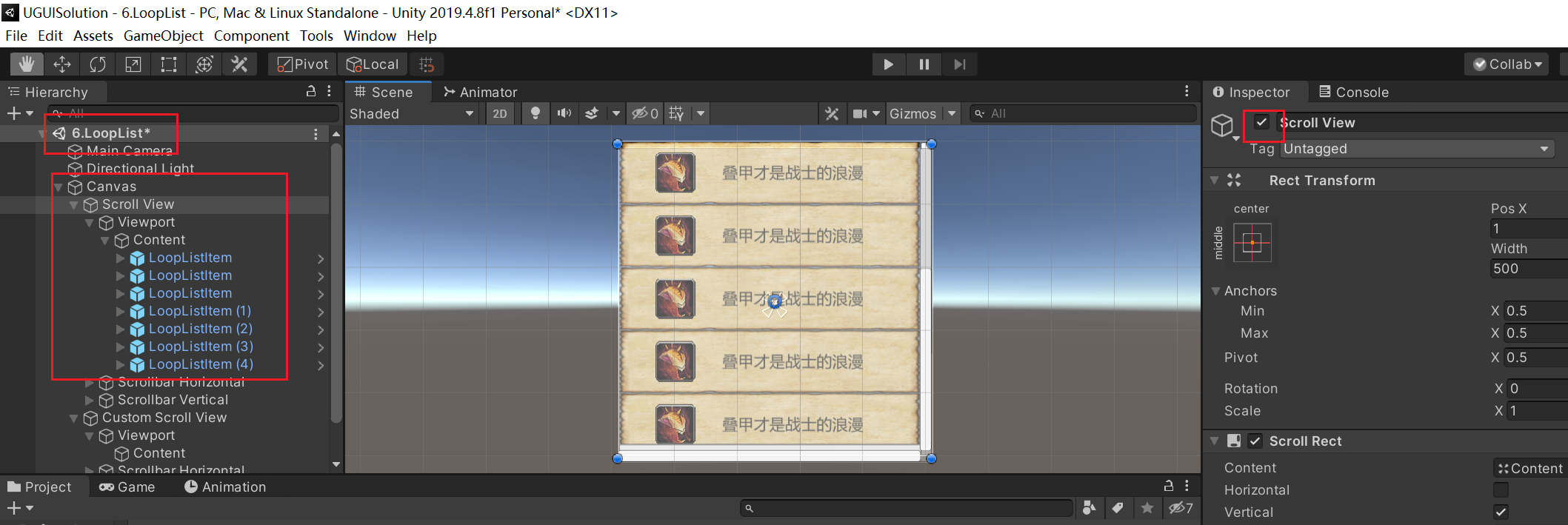Toggle hidden packages visibility in Project
Viewport: 1568px width, 525px height.
tap(1180, 508)
